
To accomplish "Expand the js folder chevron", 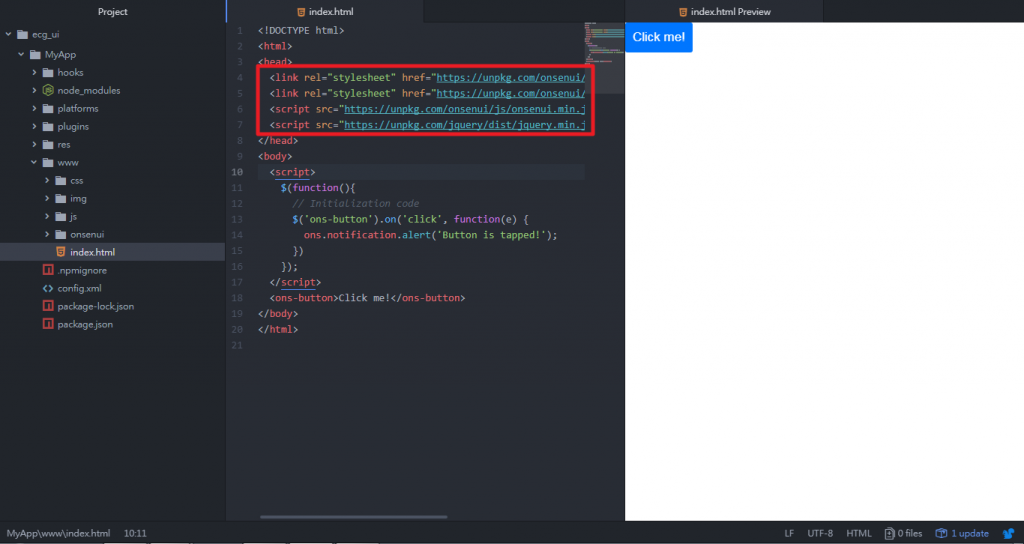I will [x=47, y=216].
